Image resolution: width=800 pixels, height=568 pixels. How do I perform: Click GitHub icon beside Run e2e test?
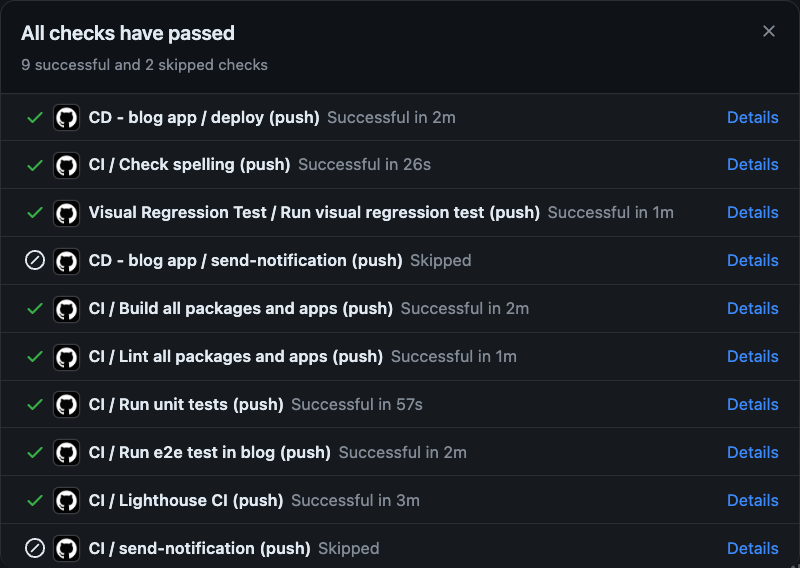(66, 453)
